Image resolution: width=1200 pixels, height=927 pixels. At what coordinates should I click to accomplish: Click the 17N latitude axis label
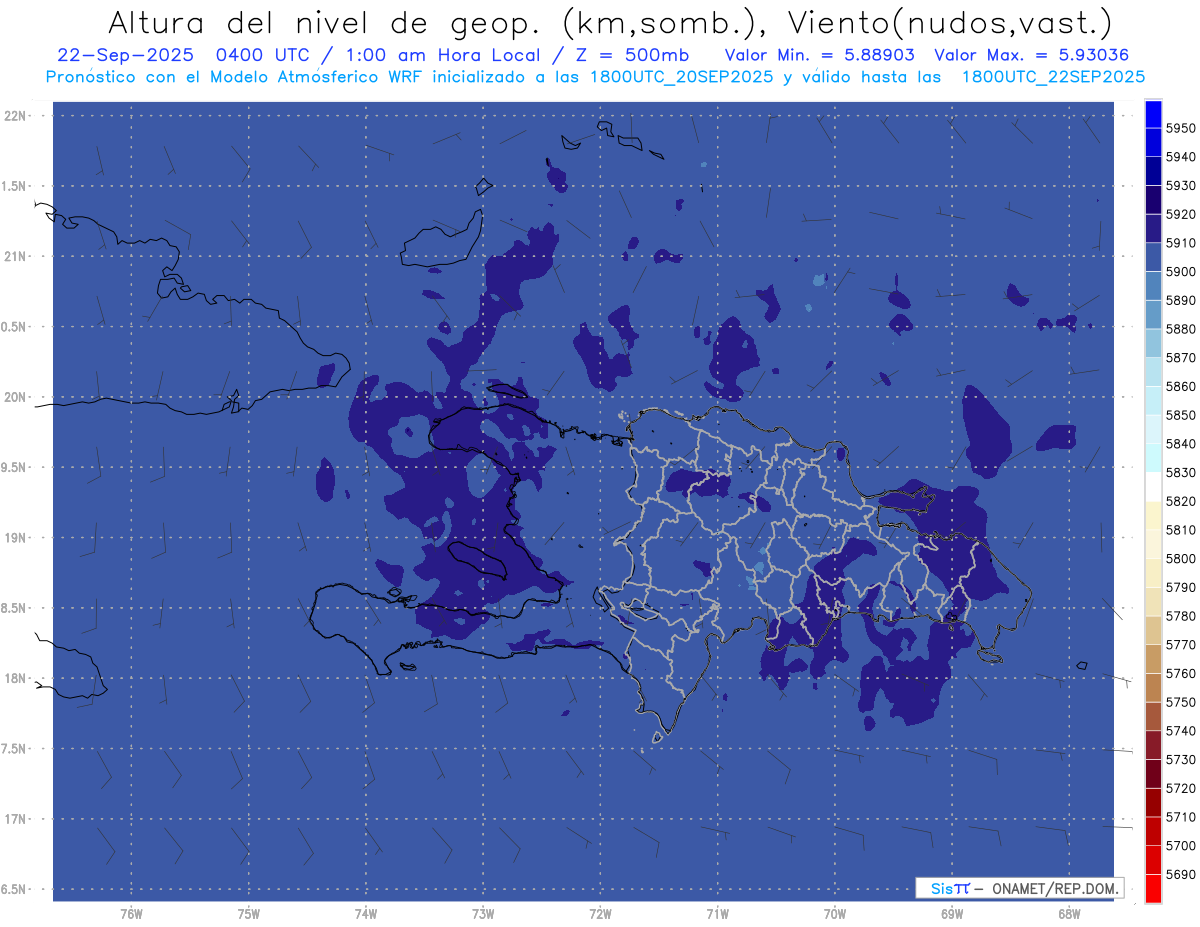pos(17,819)
